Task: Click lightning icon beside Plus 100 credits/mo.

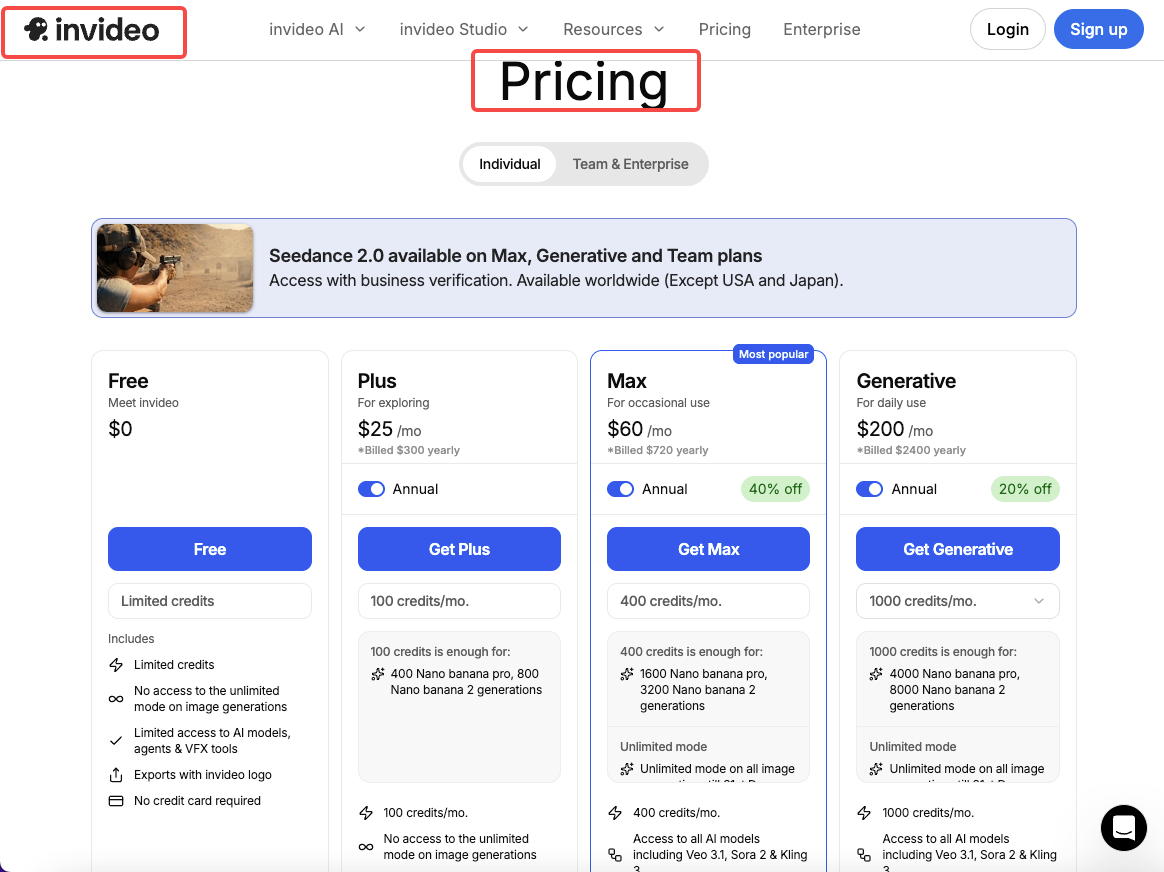Action: (x=366, y=813)
